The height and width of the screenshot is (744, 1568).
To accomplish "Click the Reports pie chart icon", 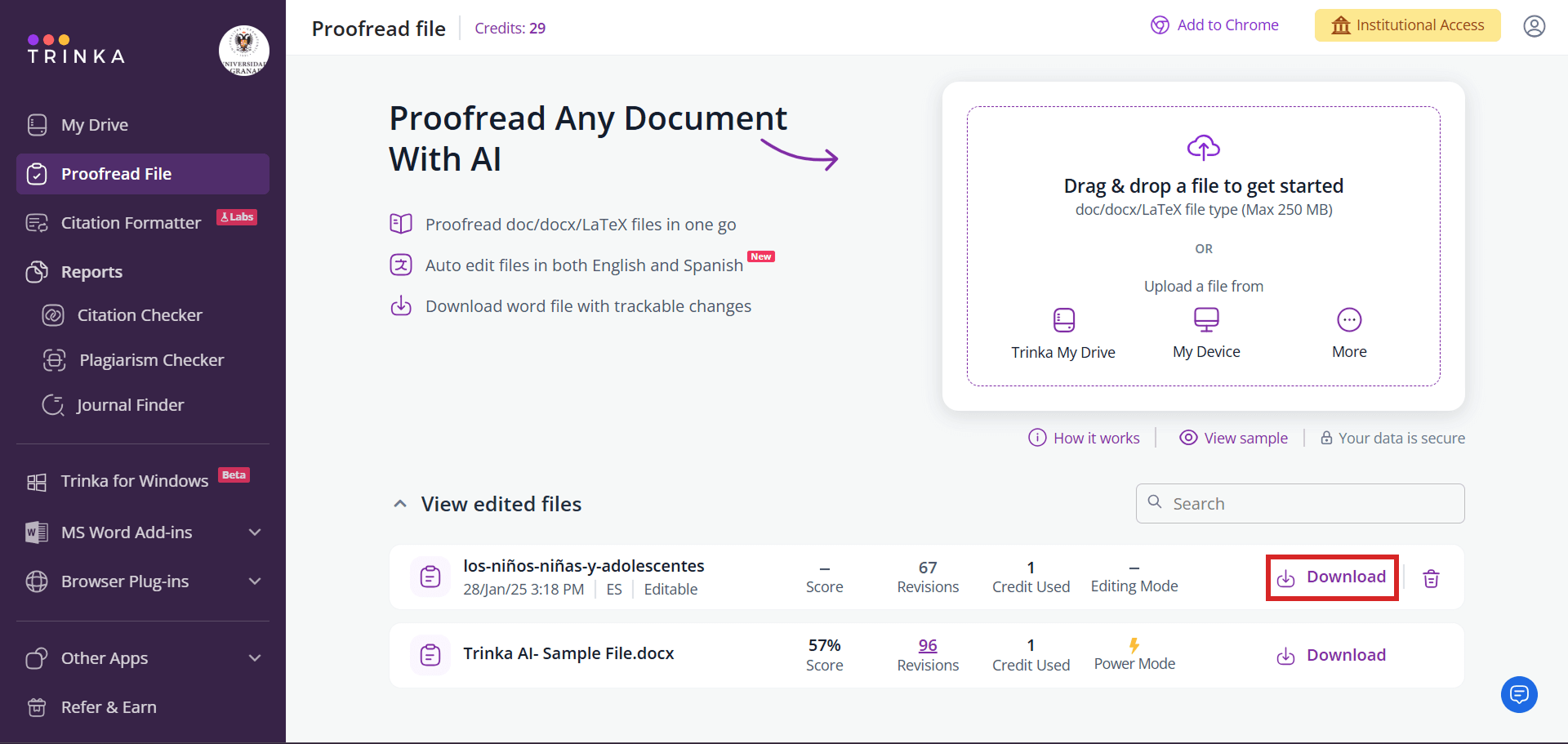I will pos(37,272).
